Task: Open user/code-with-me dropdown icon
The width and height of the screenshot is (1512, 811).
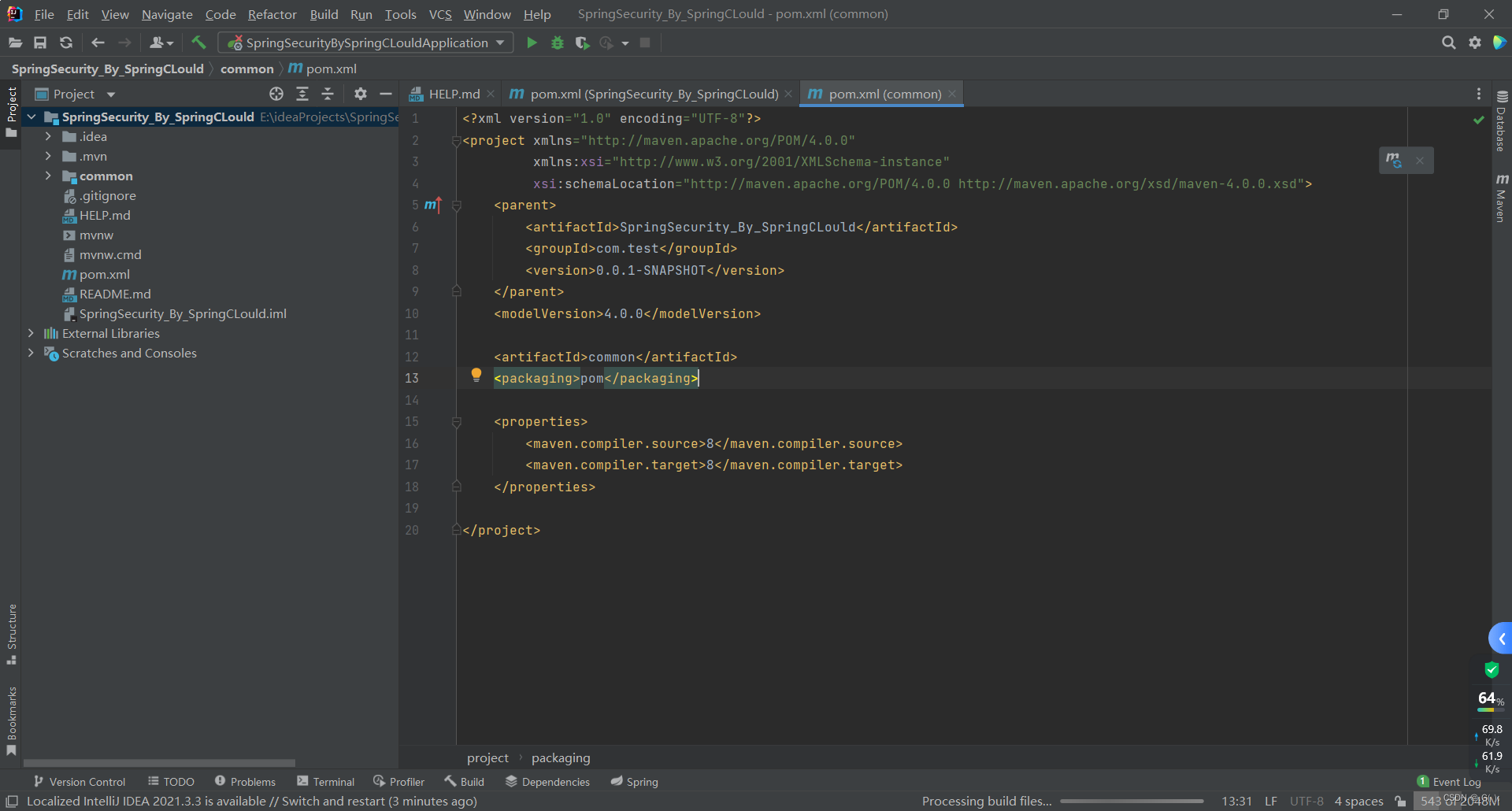Action: pos(161,43)
